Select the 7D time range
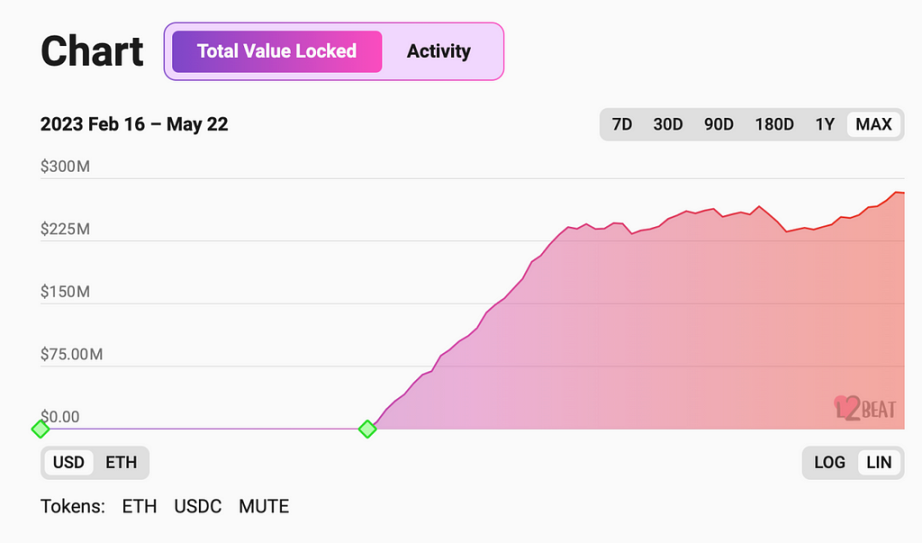This screenshot has height=543, width=922. coord(622,124)
